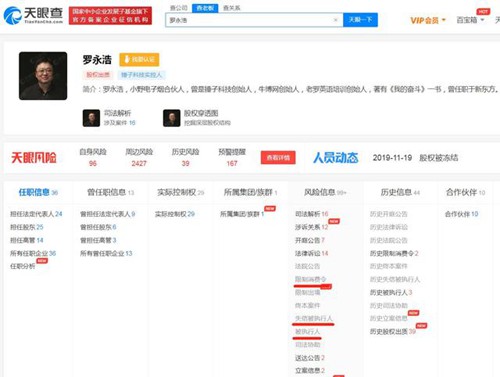Image resolution: width=500 pixels, height=377 pixels.
Task: Open 担任法定代表人 24 list
Action: [x=36, y=214]
